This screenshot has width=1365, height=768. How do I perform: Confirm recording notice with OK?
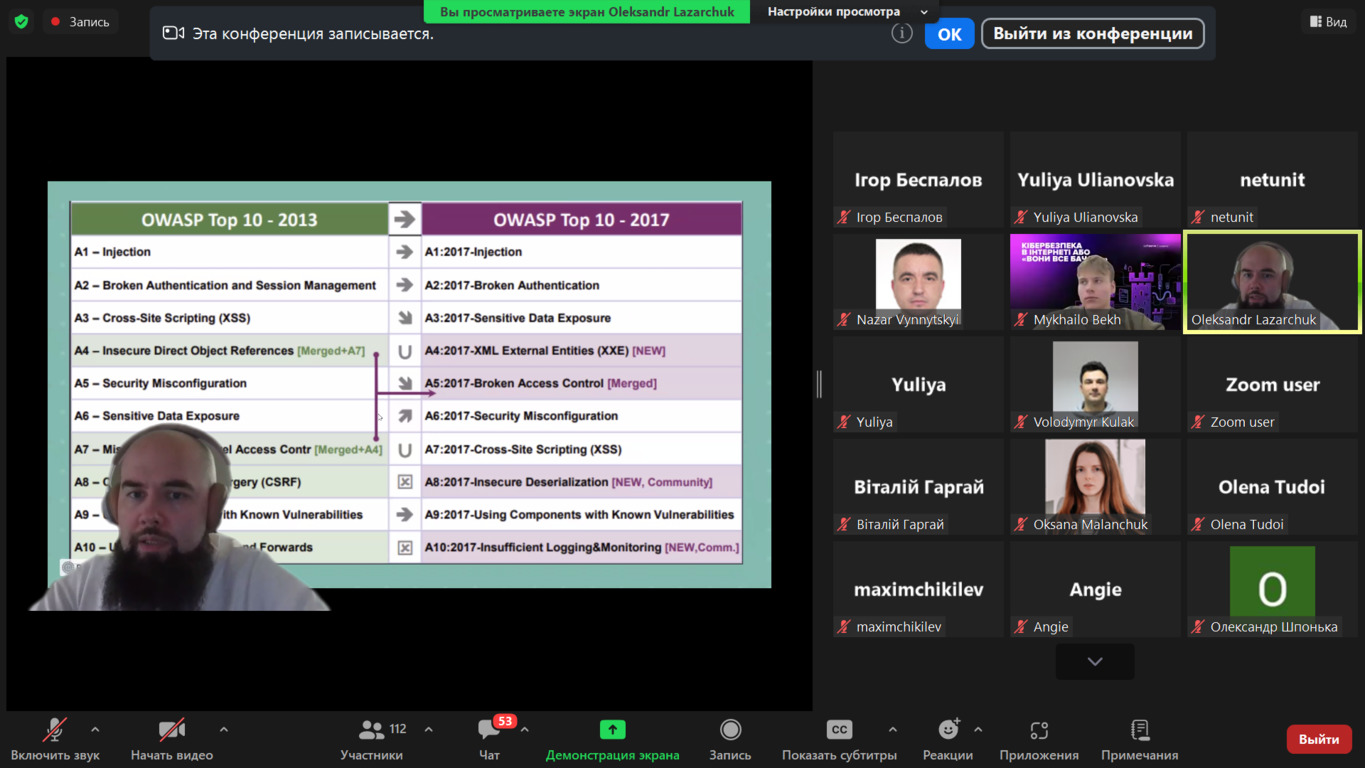(949, 34)
